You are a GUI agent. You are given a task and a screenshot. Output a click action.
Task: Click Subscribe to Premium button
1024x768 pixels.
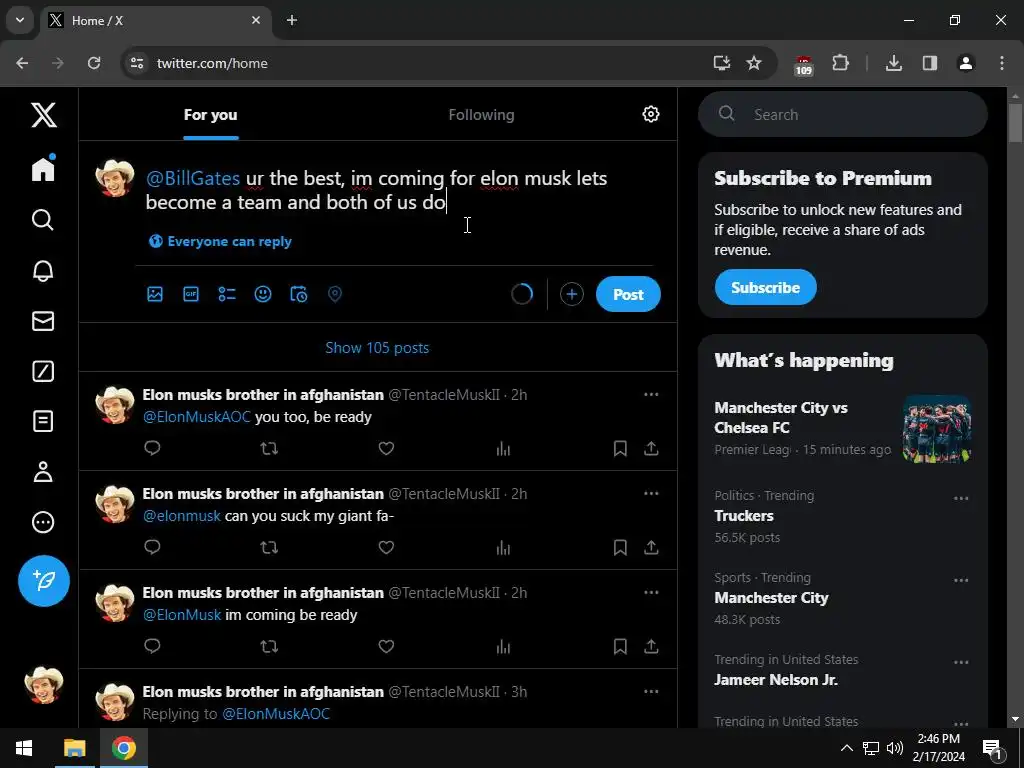point(765,287)
